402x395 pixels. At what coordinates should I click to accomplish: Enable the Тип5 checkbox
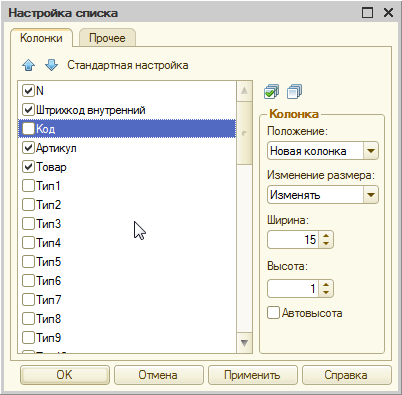point(28,262)
